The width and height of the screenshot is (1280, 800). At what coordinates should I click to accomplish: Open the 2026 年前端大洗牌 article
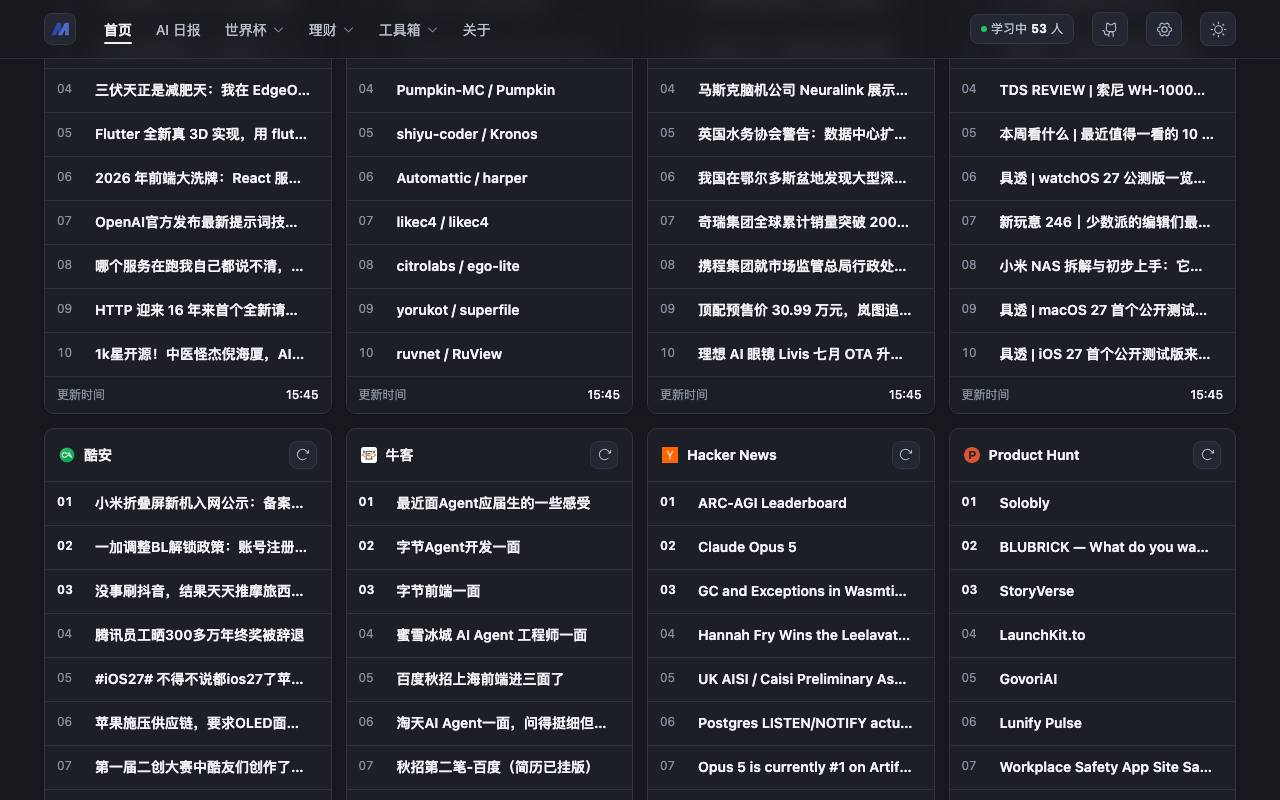tap(188, 178)
